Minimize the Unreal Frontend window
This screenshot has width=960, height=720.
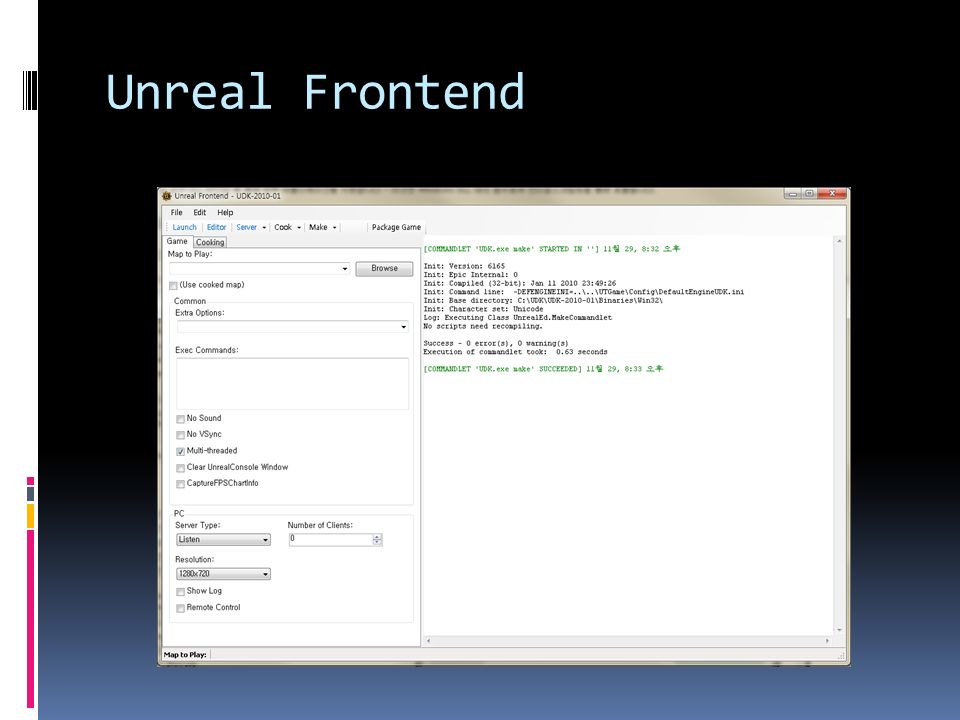793,194
